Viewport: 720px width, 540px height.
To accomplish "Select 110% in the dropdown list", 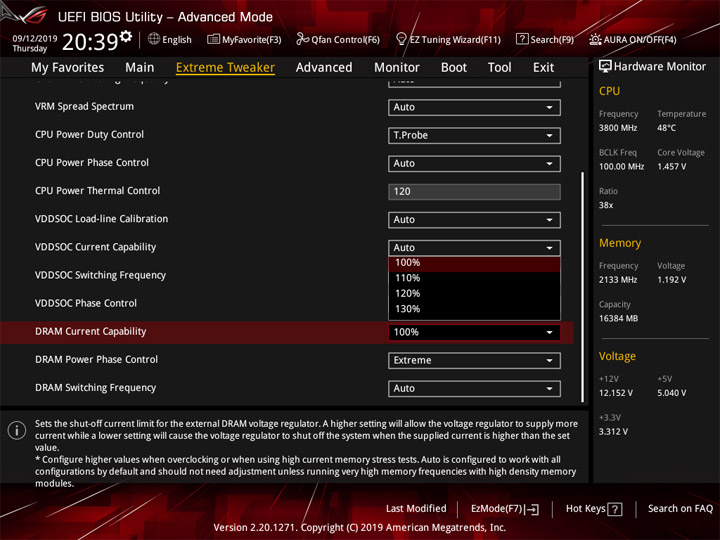I will click(474, 278).
